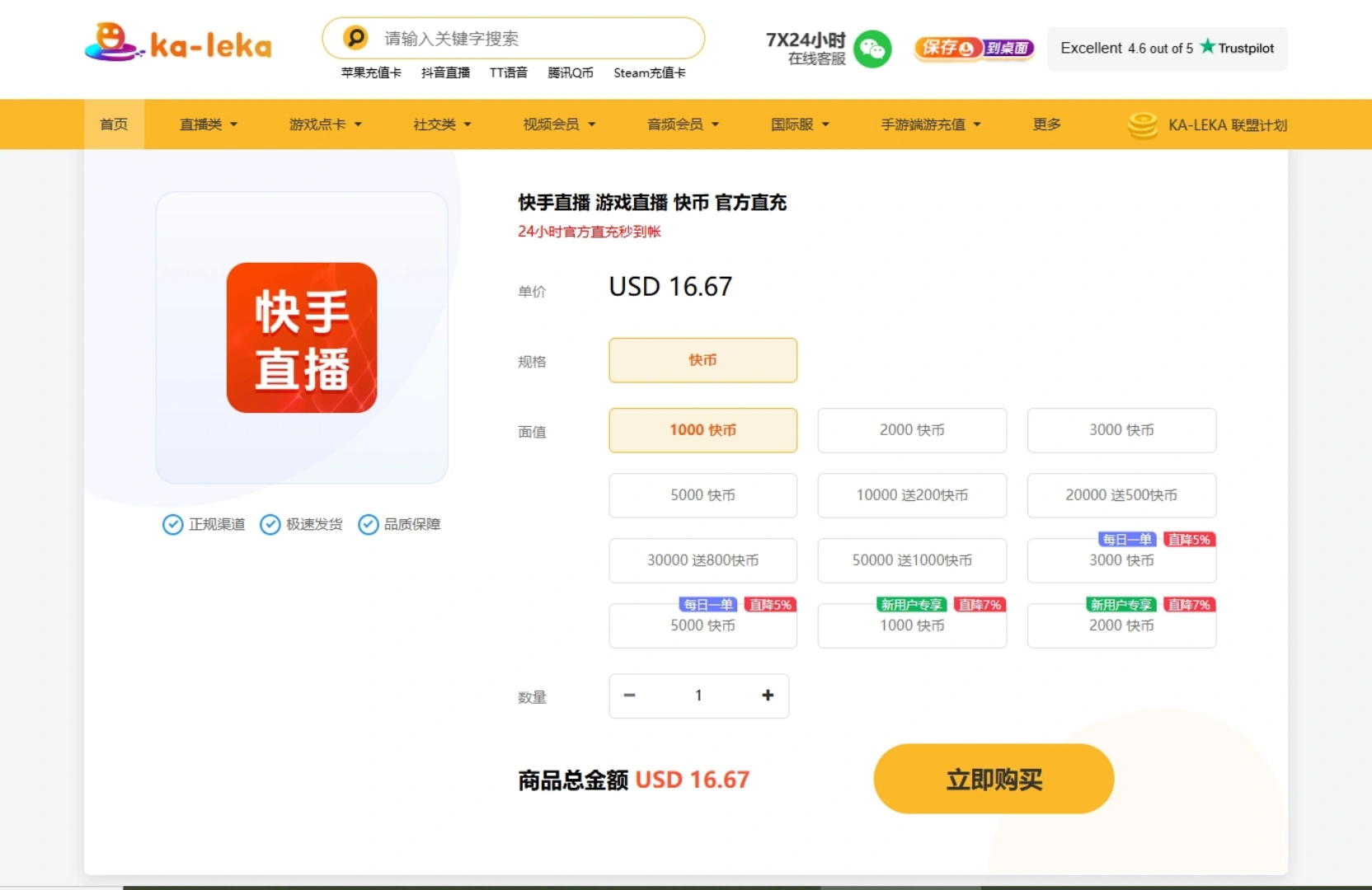
Task: Select 30000 送800快币 option
Action: coord(703,560)
